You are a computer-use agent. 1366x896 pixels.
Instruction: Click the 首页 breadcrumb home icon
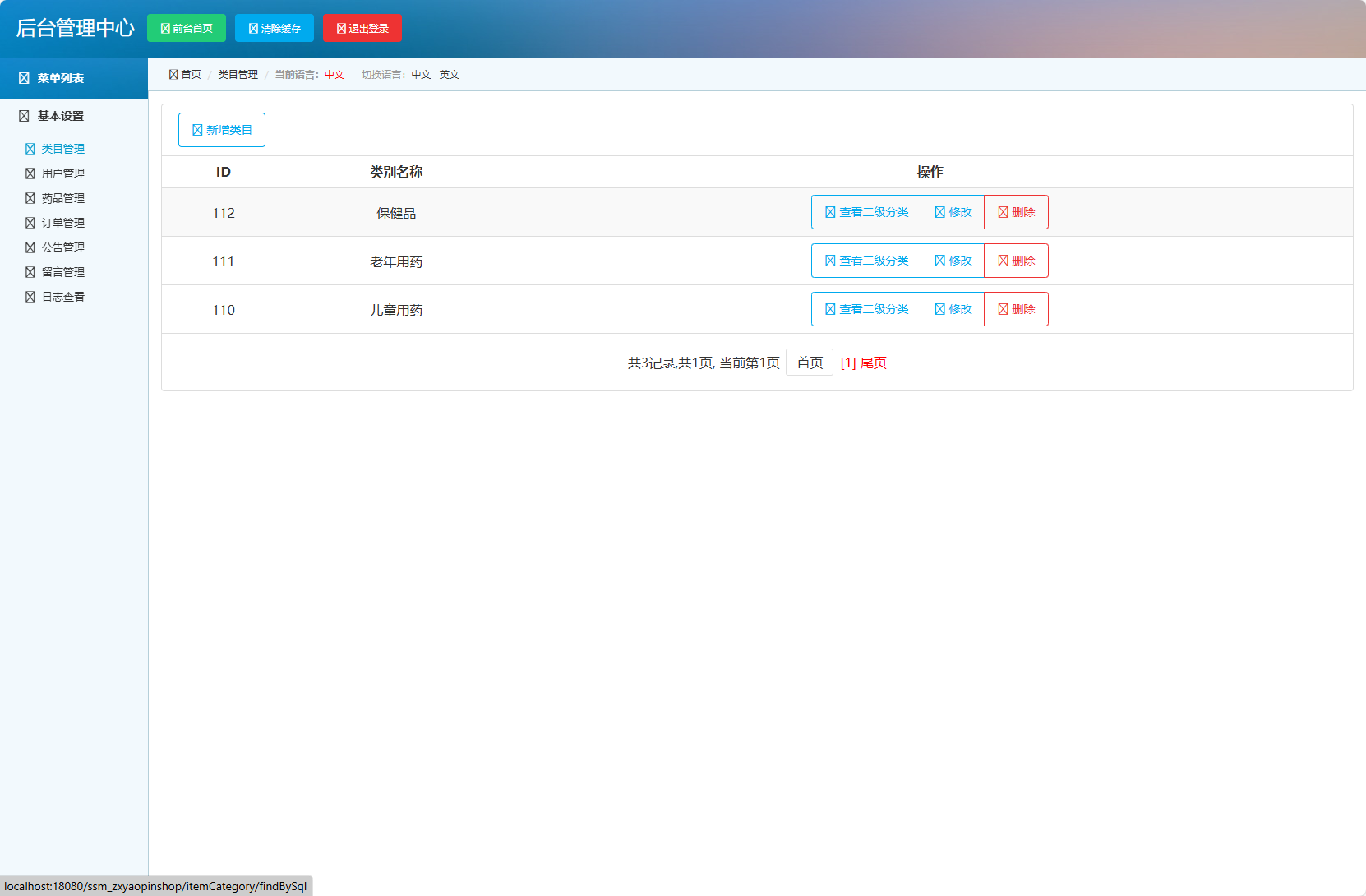tap(173, 74)
